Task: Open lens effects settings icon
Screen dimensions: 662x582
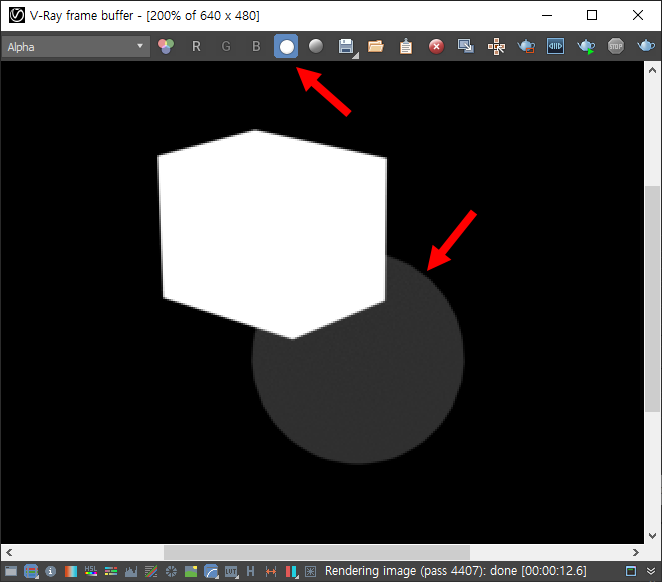Action: (x=310, y=571)
